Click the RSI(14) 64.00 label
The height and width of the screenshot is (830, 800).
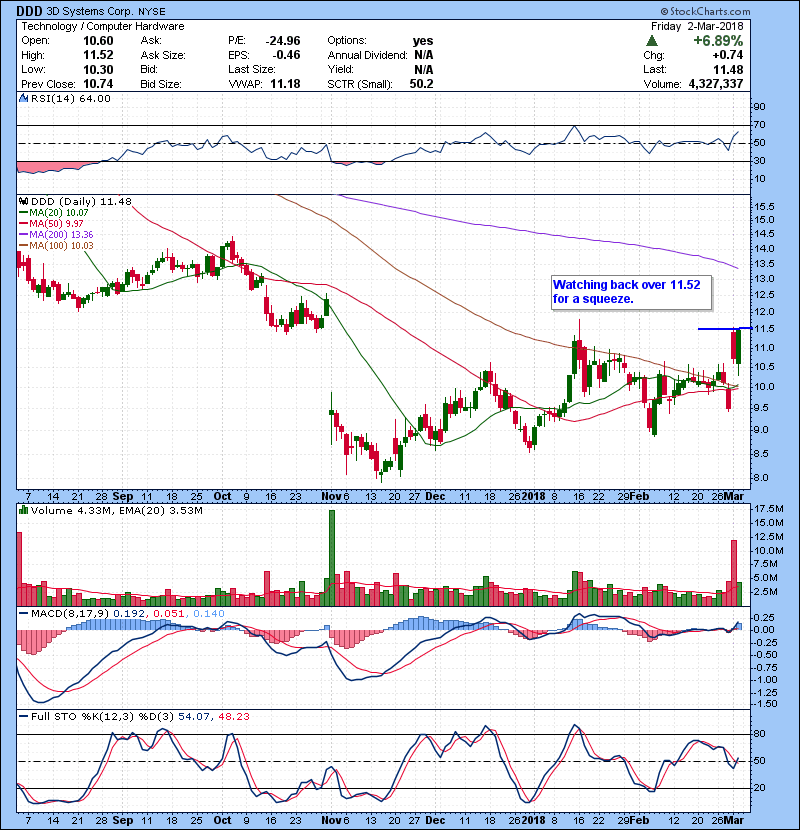(x=70, y=98)
